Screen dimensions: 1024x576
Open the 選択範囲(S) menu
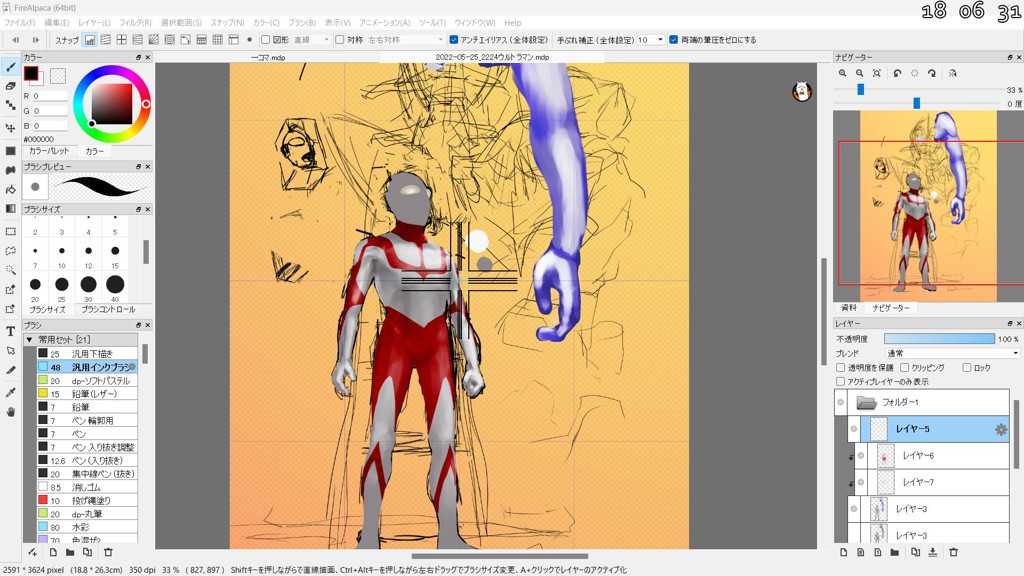pyautogui.click(x=181, y=23)
